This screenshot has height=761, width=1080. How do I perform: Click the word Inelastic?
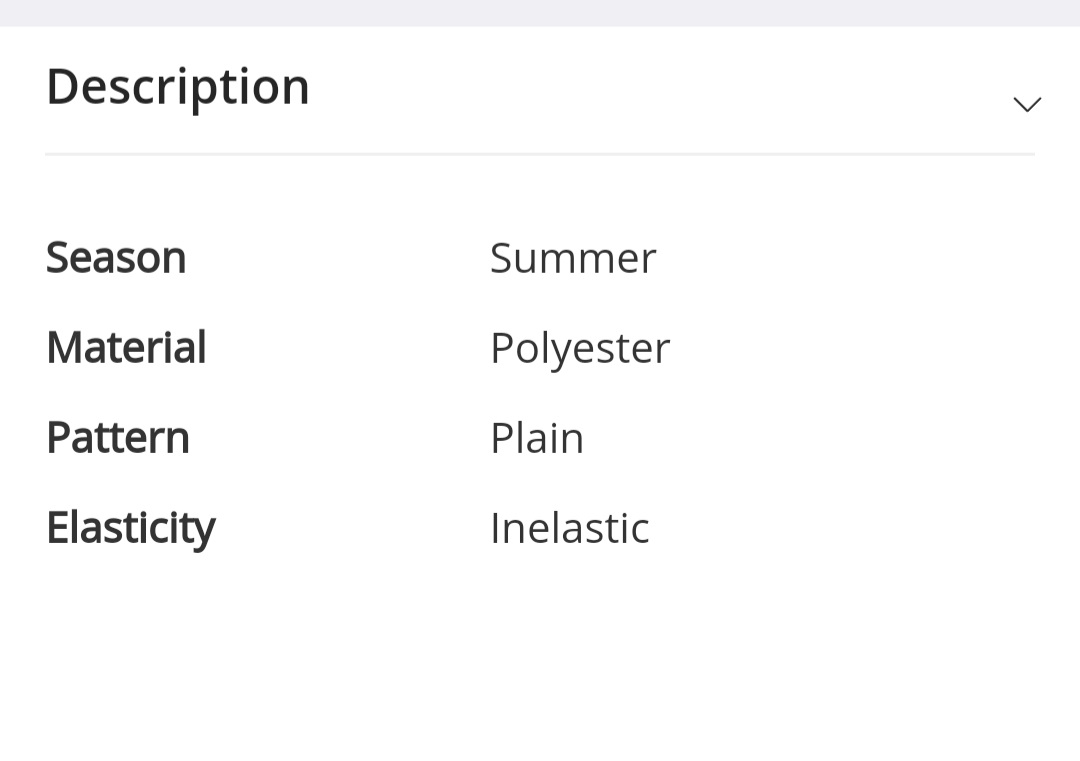(570, 528)
